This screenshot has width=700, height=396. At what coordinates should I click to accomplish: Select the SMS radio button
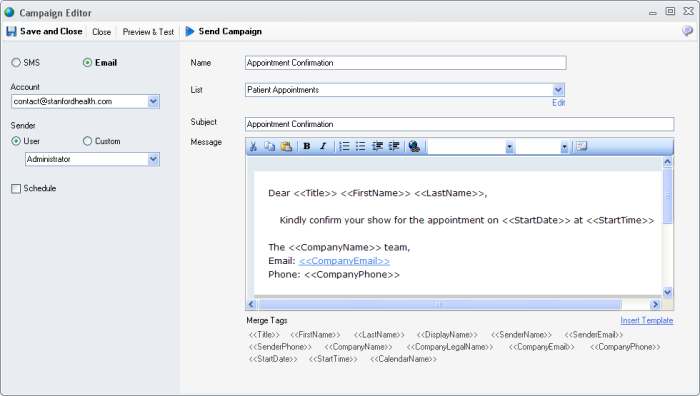click(16, 63)
